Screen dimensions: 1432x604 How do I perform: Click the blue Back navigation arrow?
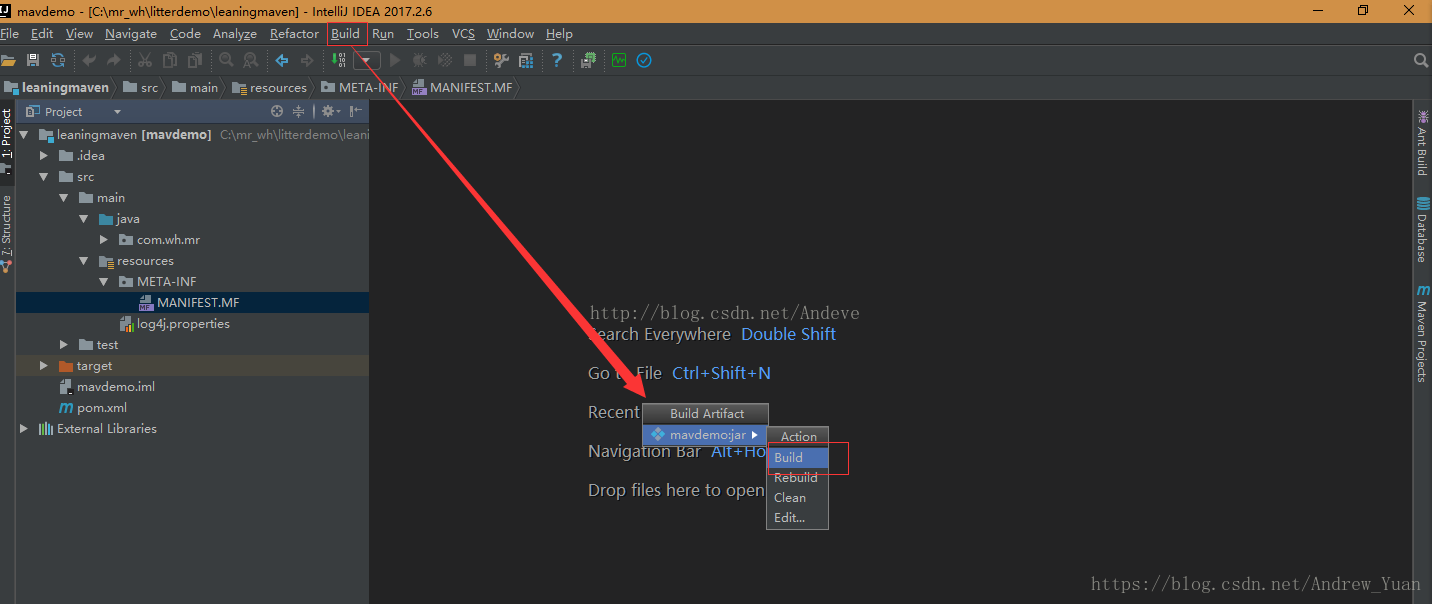point(282,60)
